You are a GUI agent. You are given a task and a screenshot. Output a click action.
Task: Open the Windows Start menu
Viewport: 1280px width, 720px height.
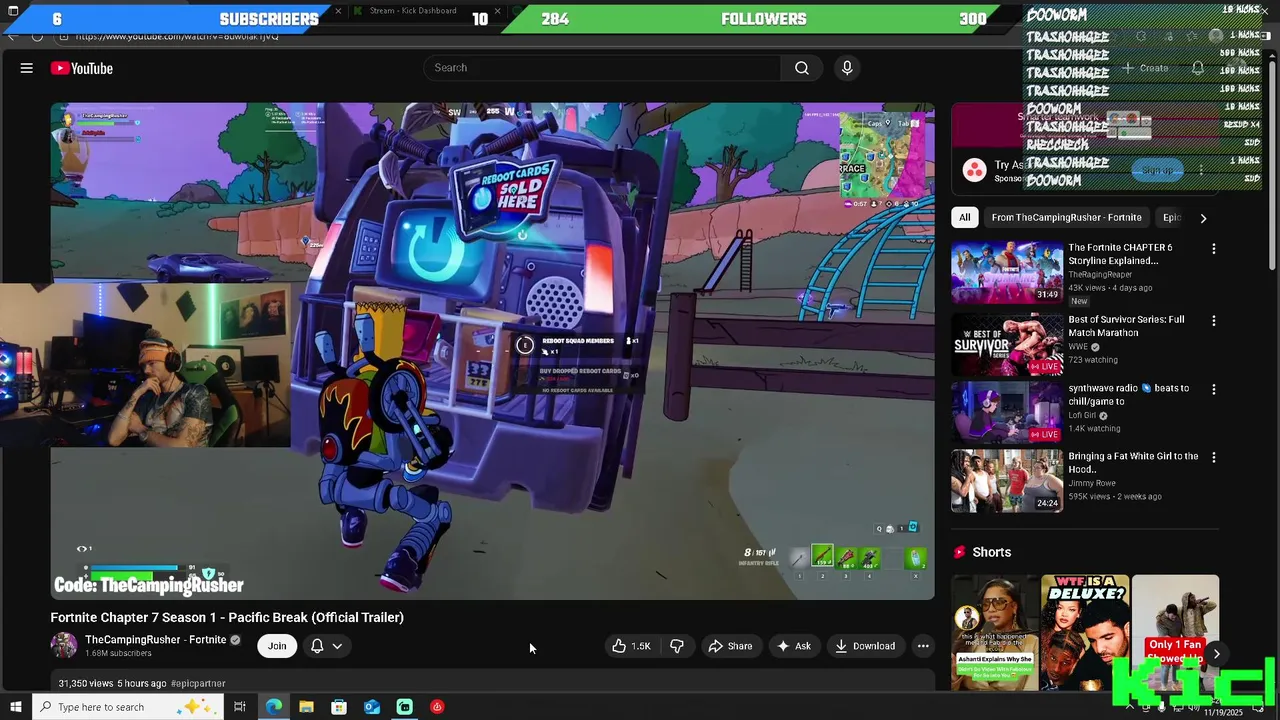[14, 707]
